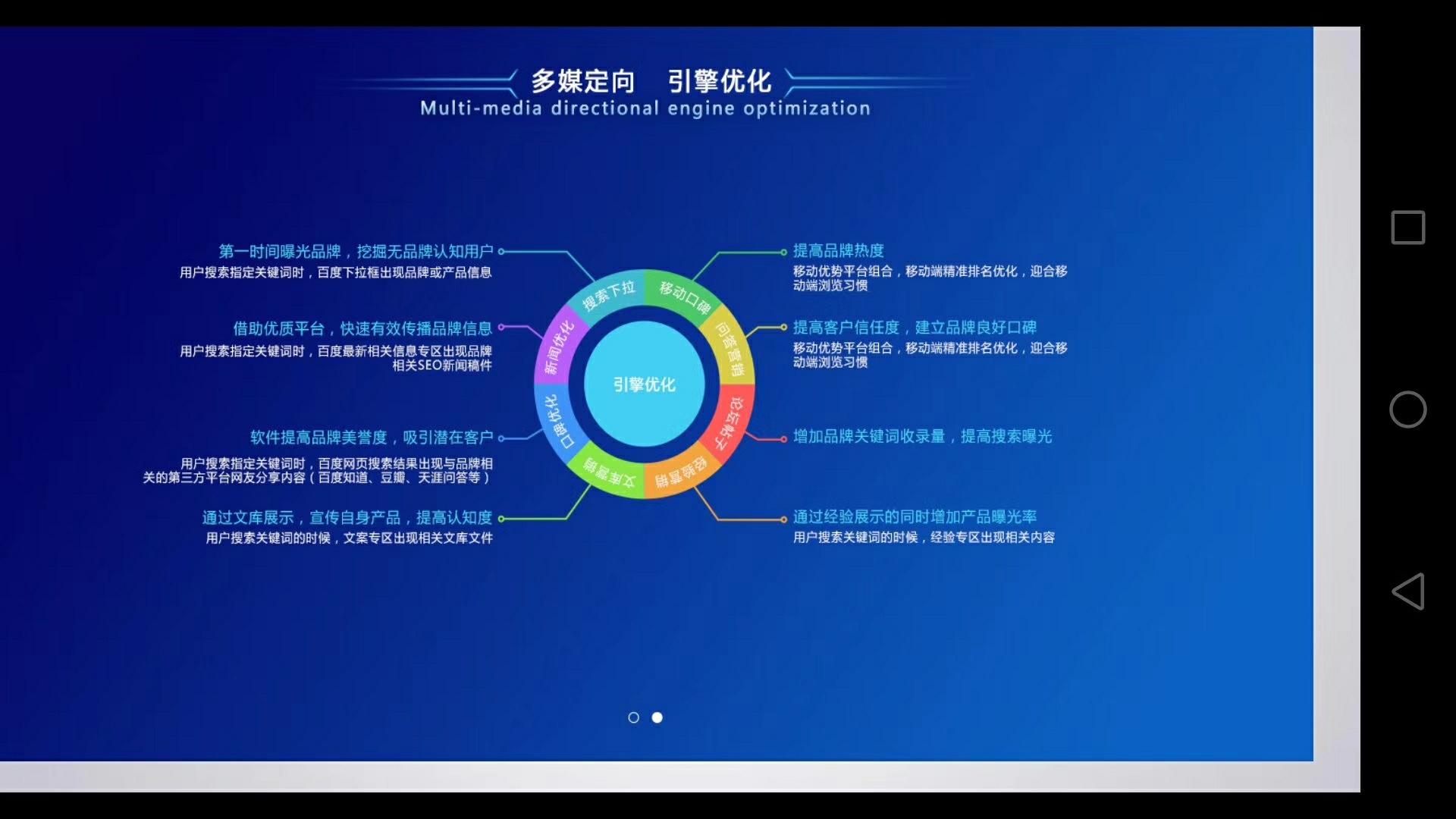Click 增加品牌关键词收录量 heading
1456x819 pixels.
(x=922, y=437)
